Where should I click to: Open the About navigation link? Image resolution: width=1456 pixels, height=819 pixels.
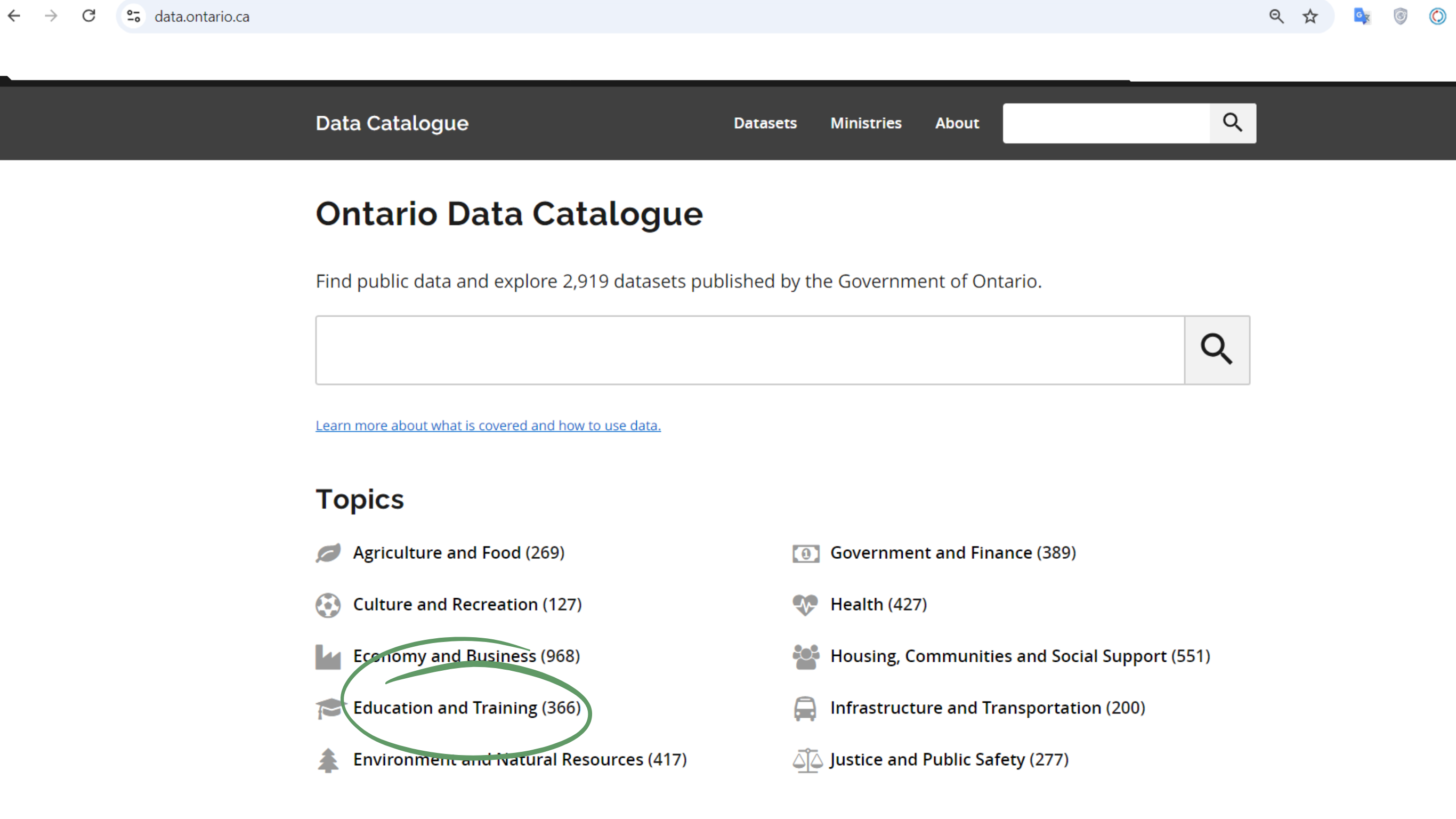pos(956,123)
